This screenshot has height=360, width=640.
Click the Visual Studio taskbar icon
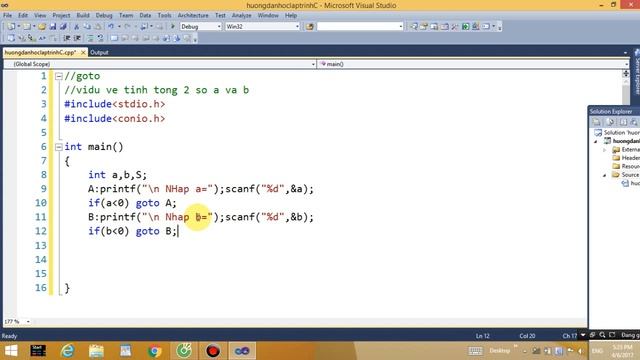(x=242, y=351)
